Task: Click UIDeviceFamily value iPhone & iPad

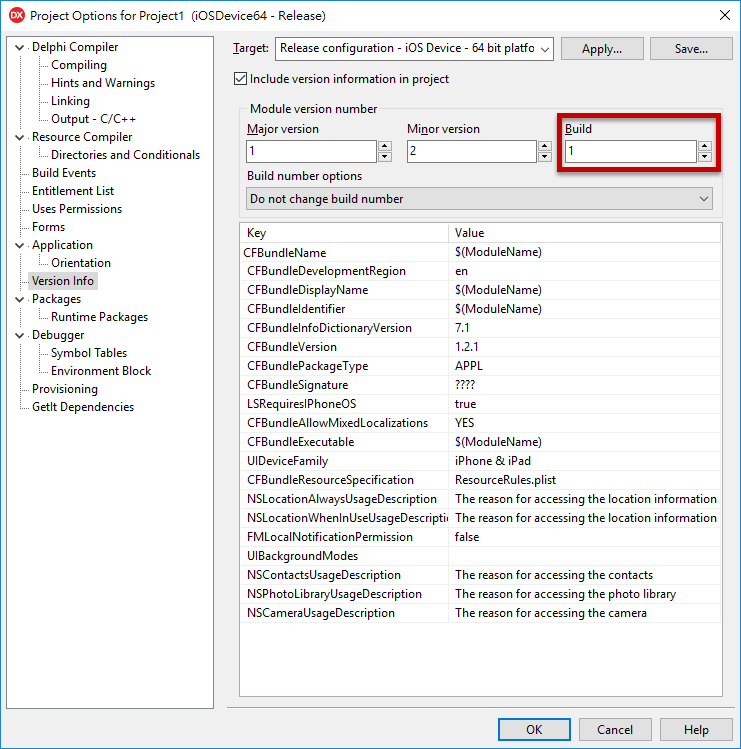Action: pos(584,461)
